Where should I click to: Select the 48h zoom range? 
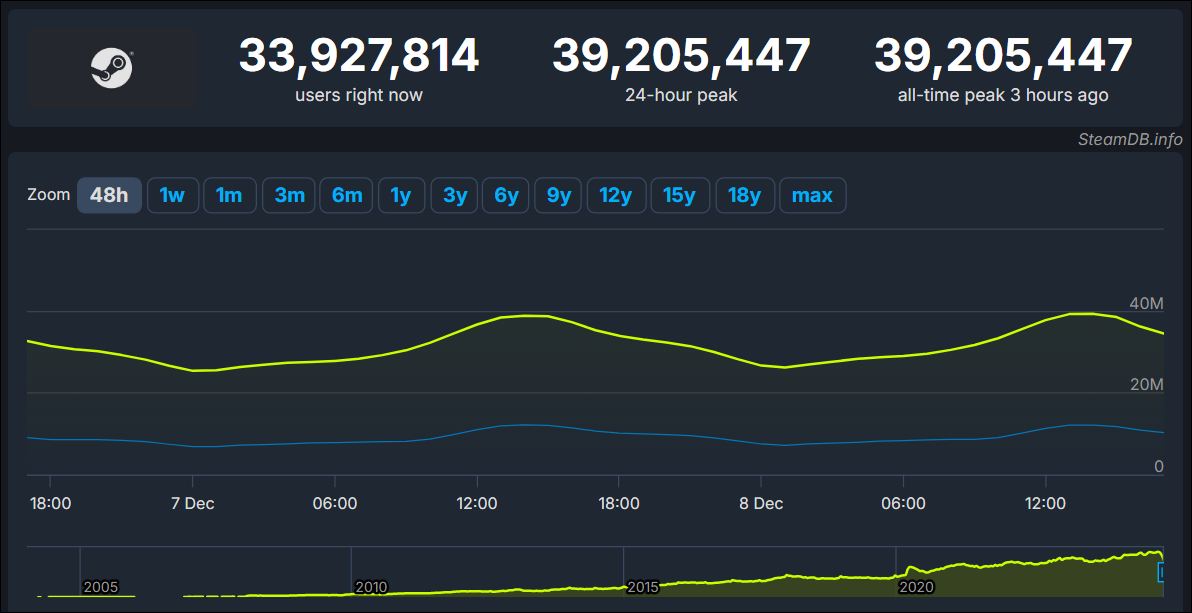pyautogui.click(x=109, y=195)
